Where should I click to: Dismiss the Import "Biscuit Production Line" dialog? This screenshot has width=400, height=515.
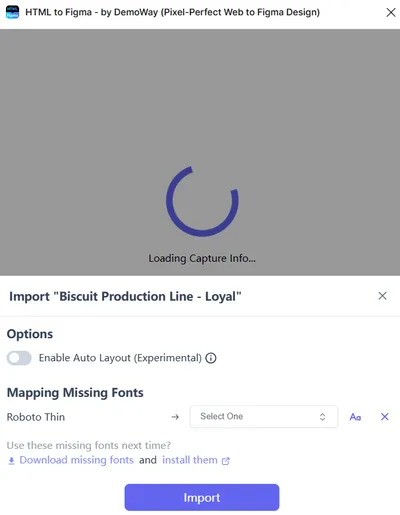click(382, 296)
